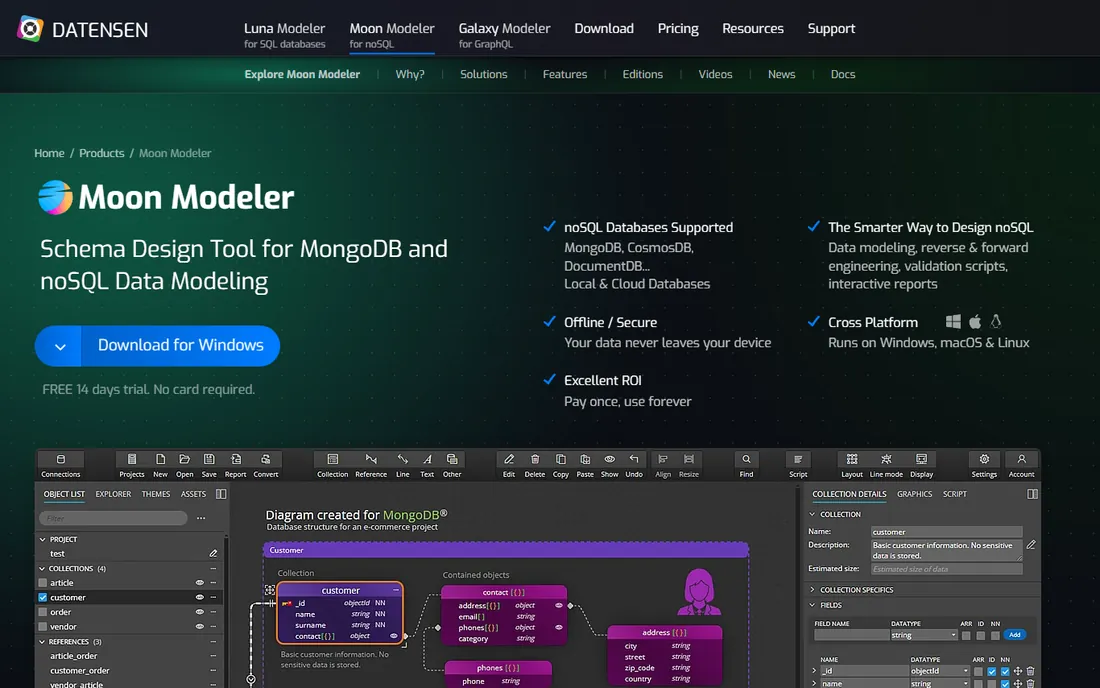Viewport: 1100px width, 688px height.
Task: Follow the Products breadcrumb link
Action: point(102,153)
